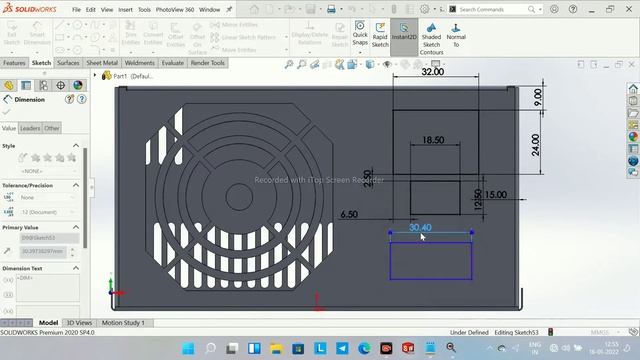Select the Offset Entities tool

[x=176, y=35]
